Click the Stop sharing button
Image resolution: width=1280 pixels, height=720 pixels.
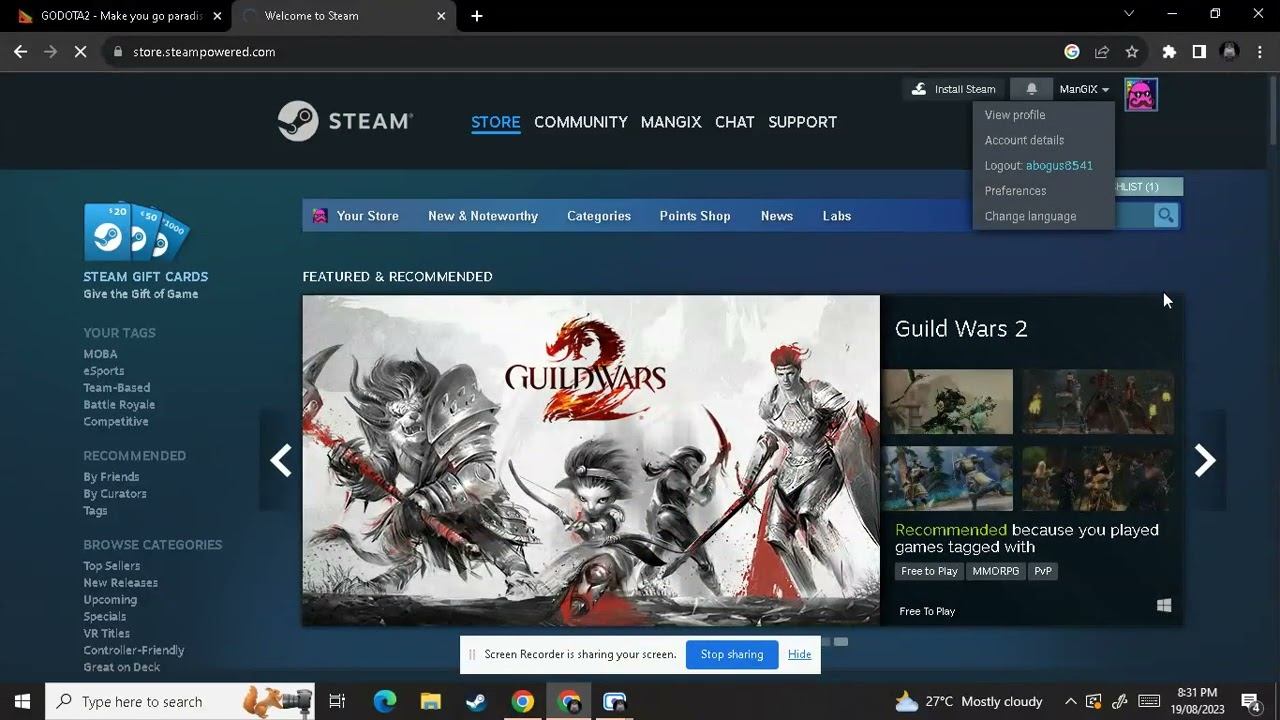coord(732,654)
